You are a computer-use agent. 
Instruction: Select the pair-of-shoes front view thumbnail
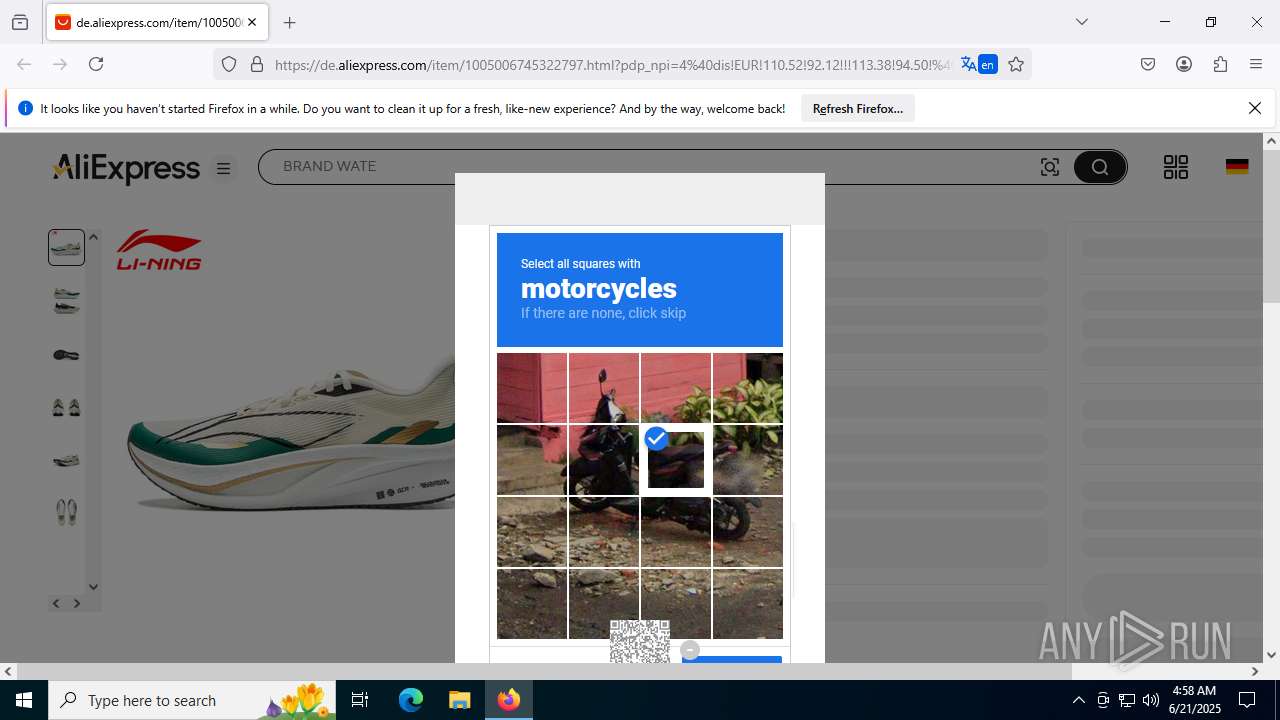click(x=67, y=408)
